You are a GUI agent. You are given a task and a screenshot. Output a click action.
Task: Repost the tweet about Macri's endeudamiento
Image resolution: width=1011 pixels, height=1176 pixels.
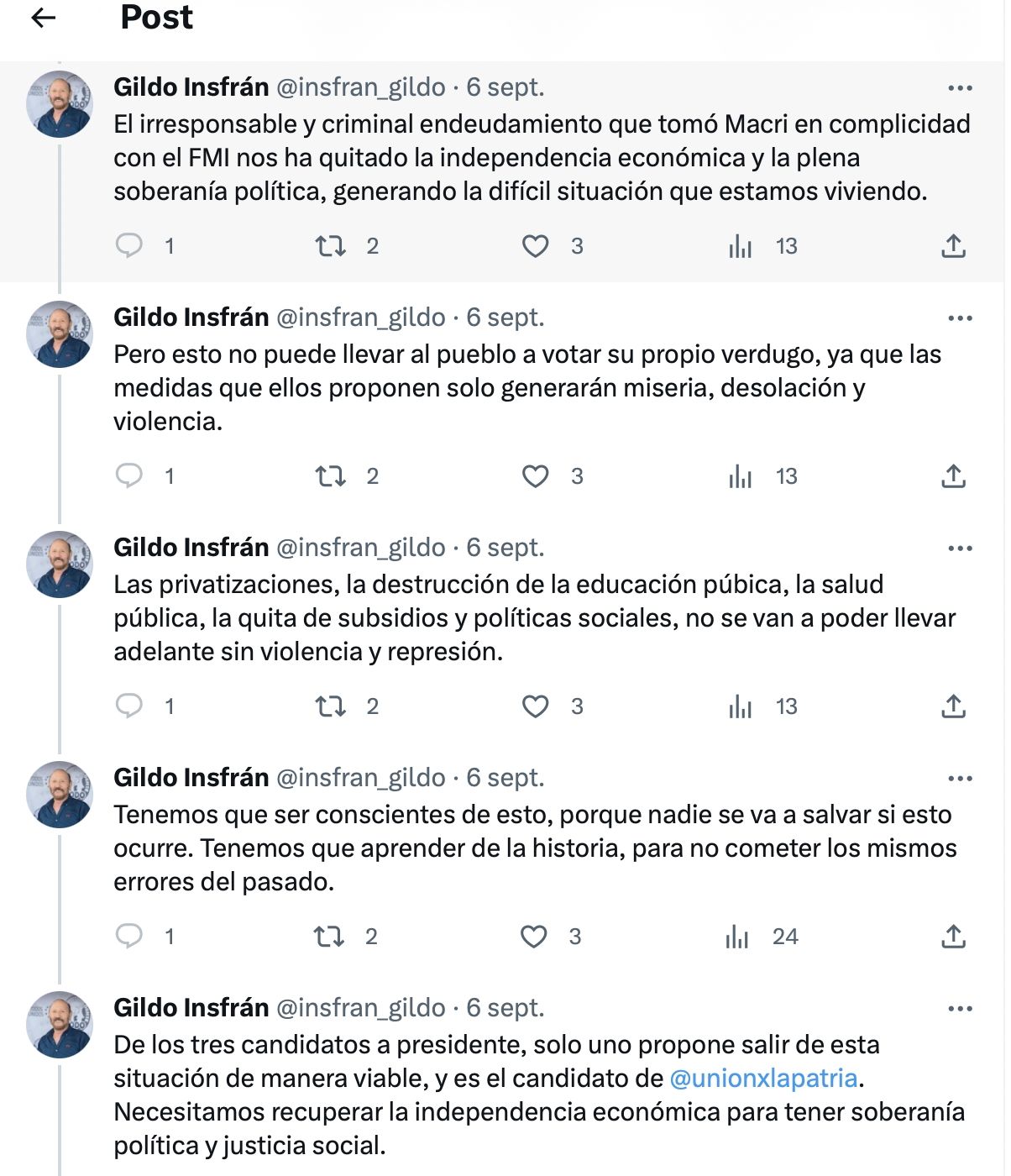(330, 246)
